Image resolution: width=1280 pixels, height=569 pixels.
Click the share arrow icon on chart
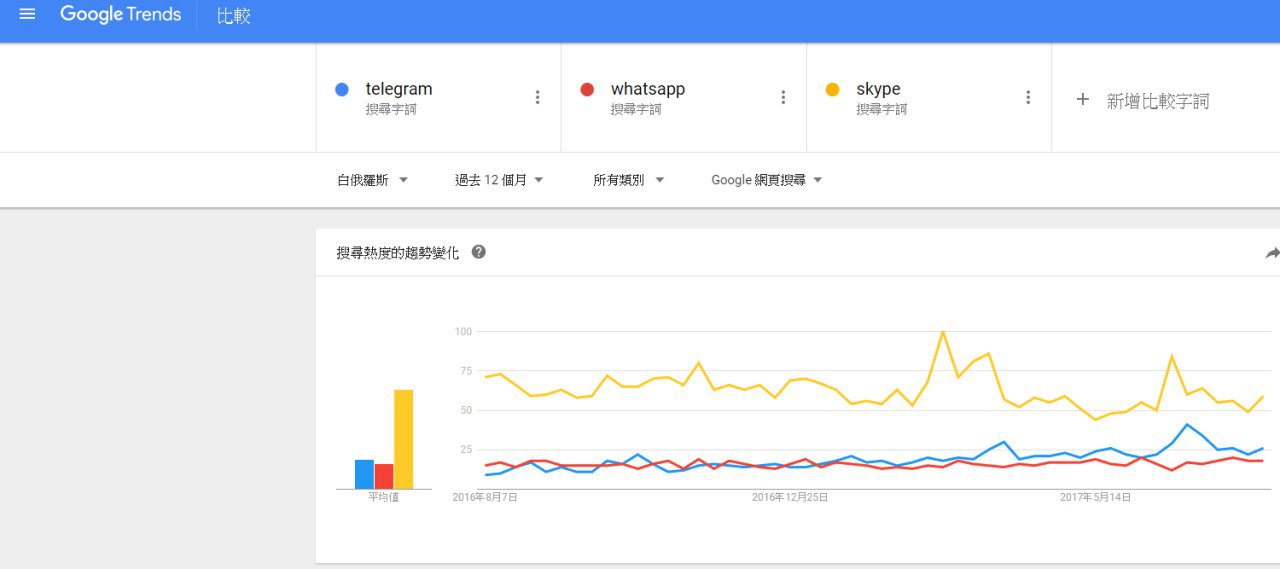(x=1272, y=254)
